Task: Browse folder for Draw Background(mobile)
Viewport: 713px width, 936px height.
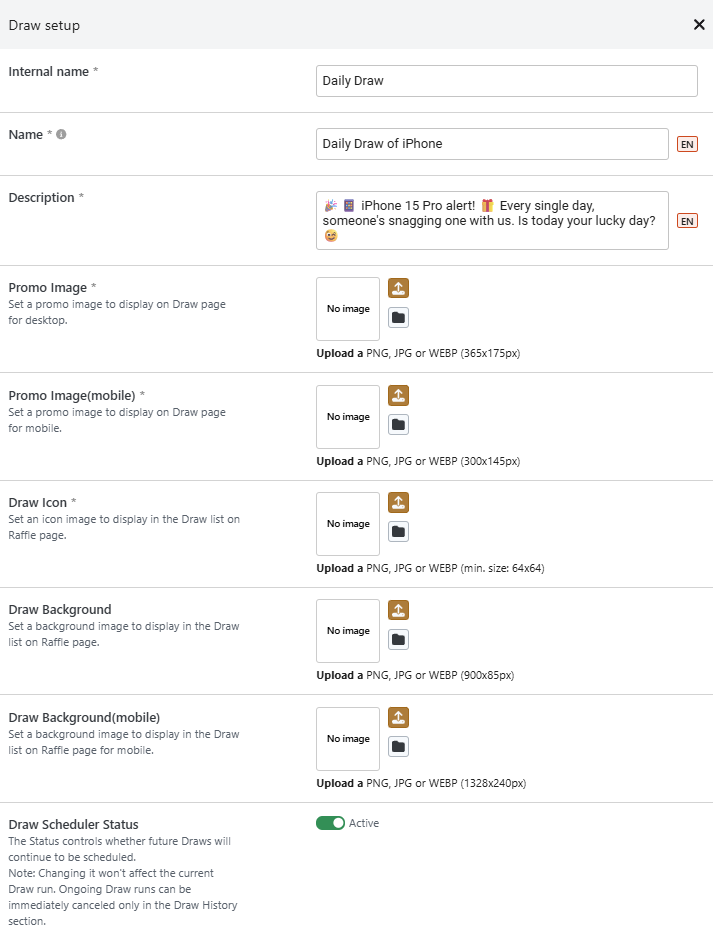Action: pyautogui.click(x=398, y=746)
